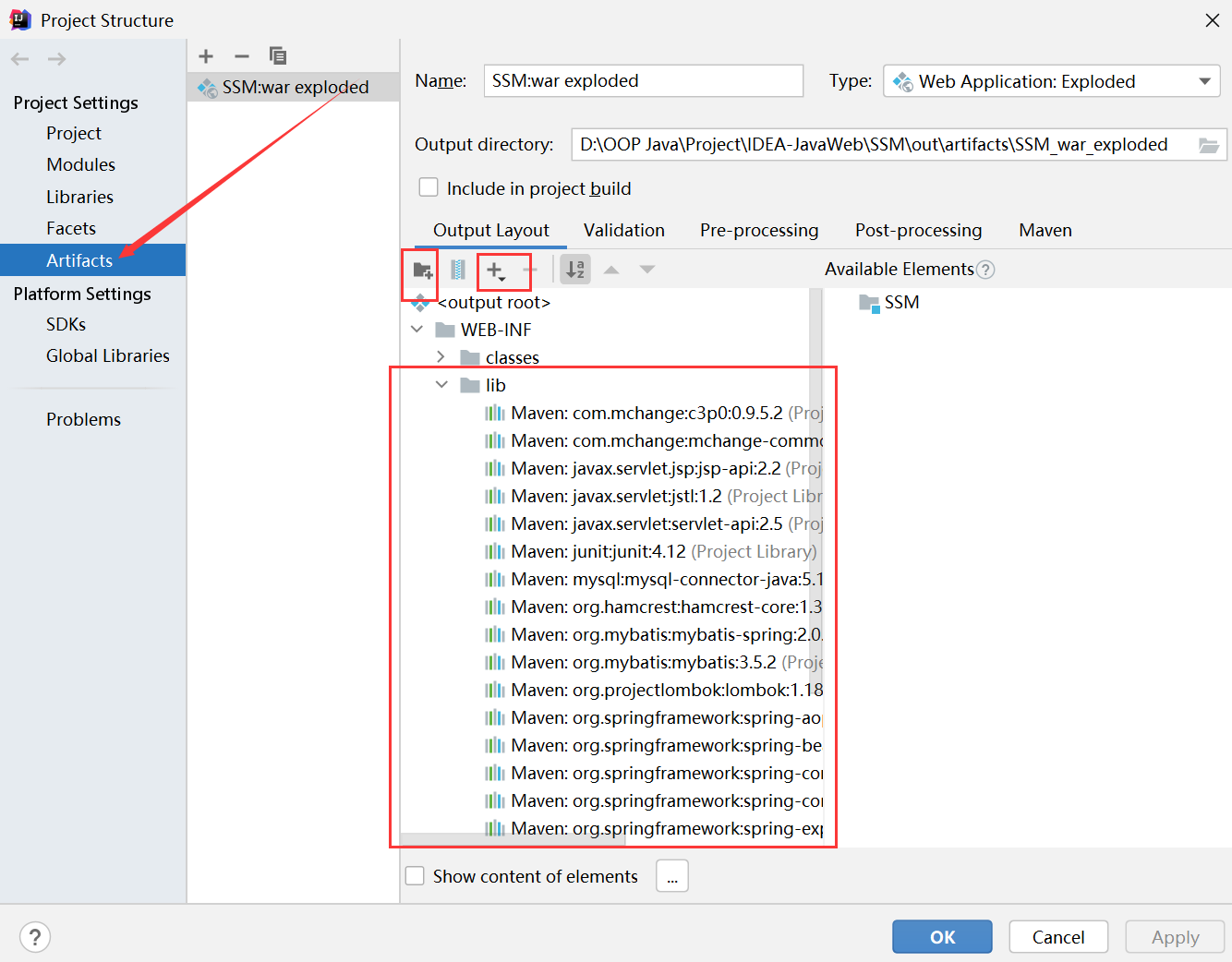Switch to the Validation tab
Viewport: 1232px width, 962px height.
[624, 230]
